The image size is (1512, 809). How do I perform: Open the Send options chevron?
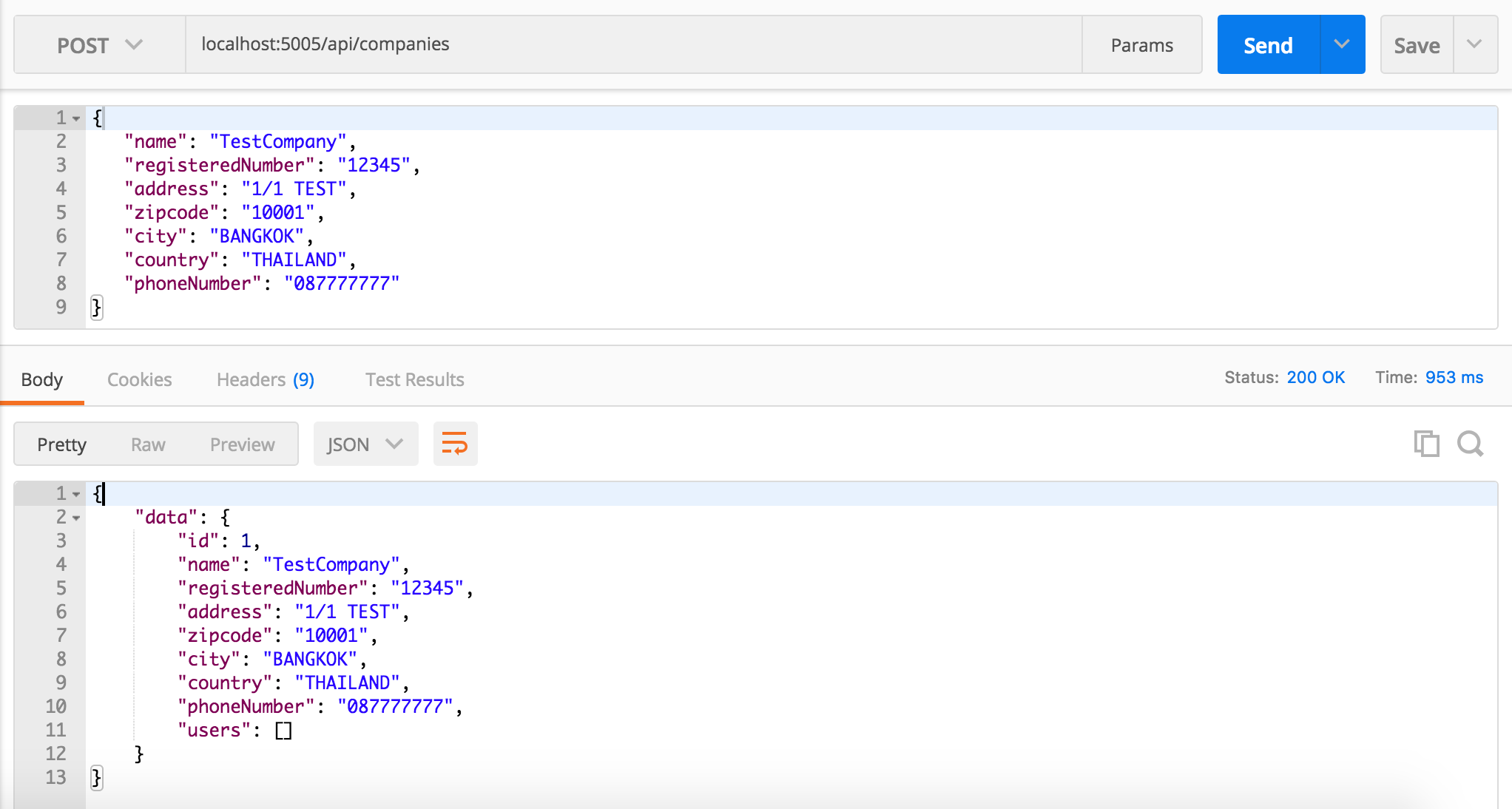pyautogui.click(x=1342, y=44)
